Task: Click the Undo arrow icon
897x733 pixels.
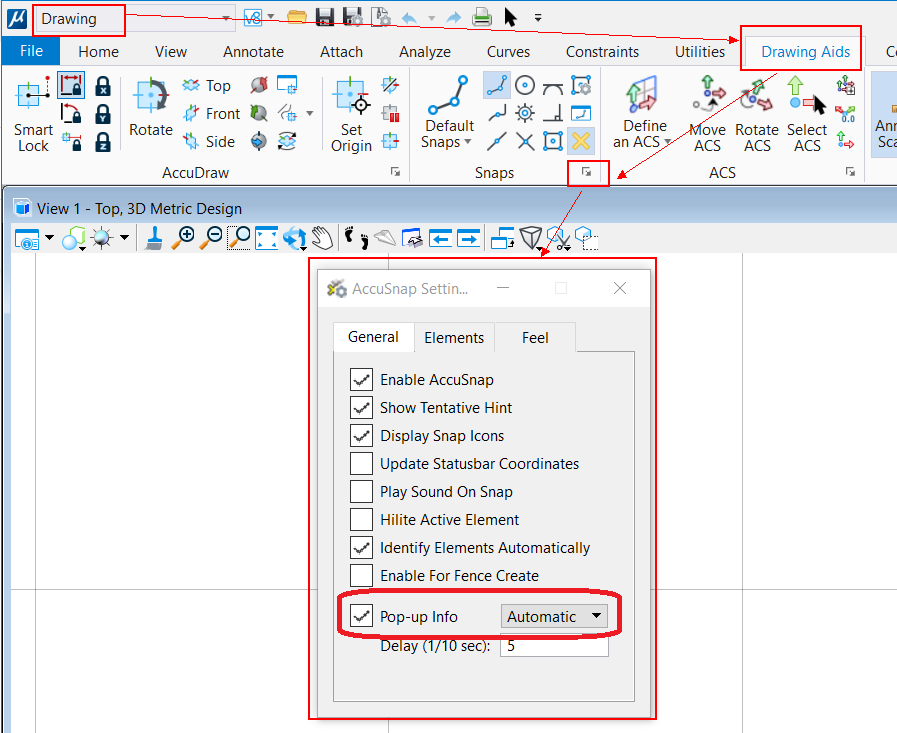Action: 410,18
